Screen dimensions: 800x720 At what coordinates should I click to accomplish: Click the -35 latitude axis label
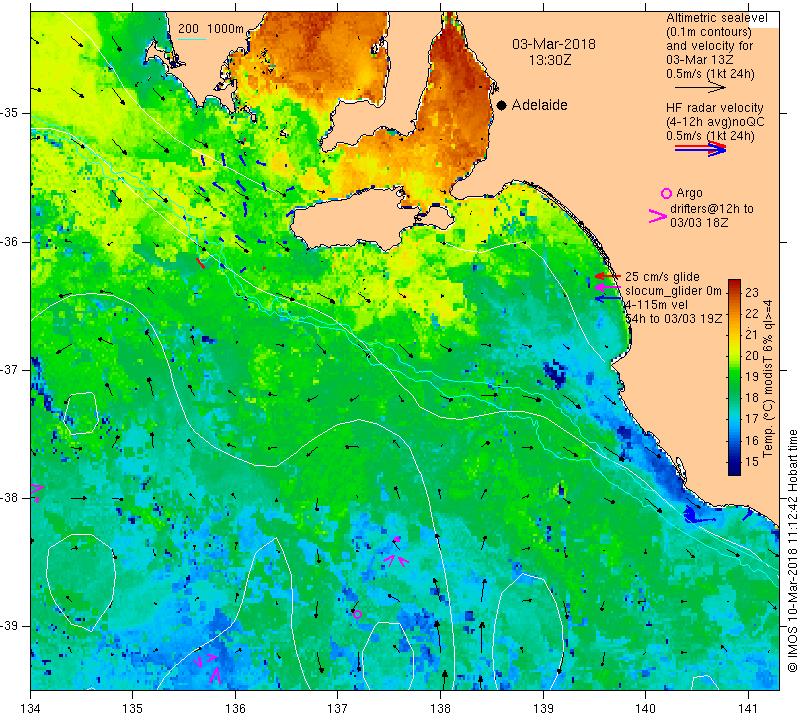(10, 113)
